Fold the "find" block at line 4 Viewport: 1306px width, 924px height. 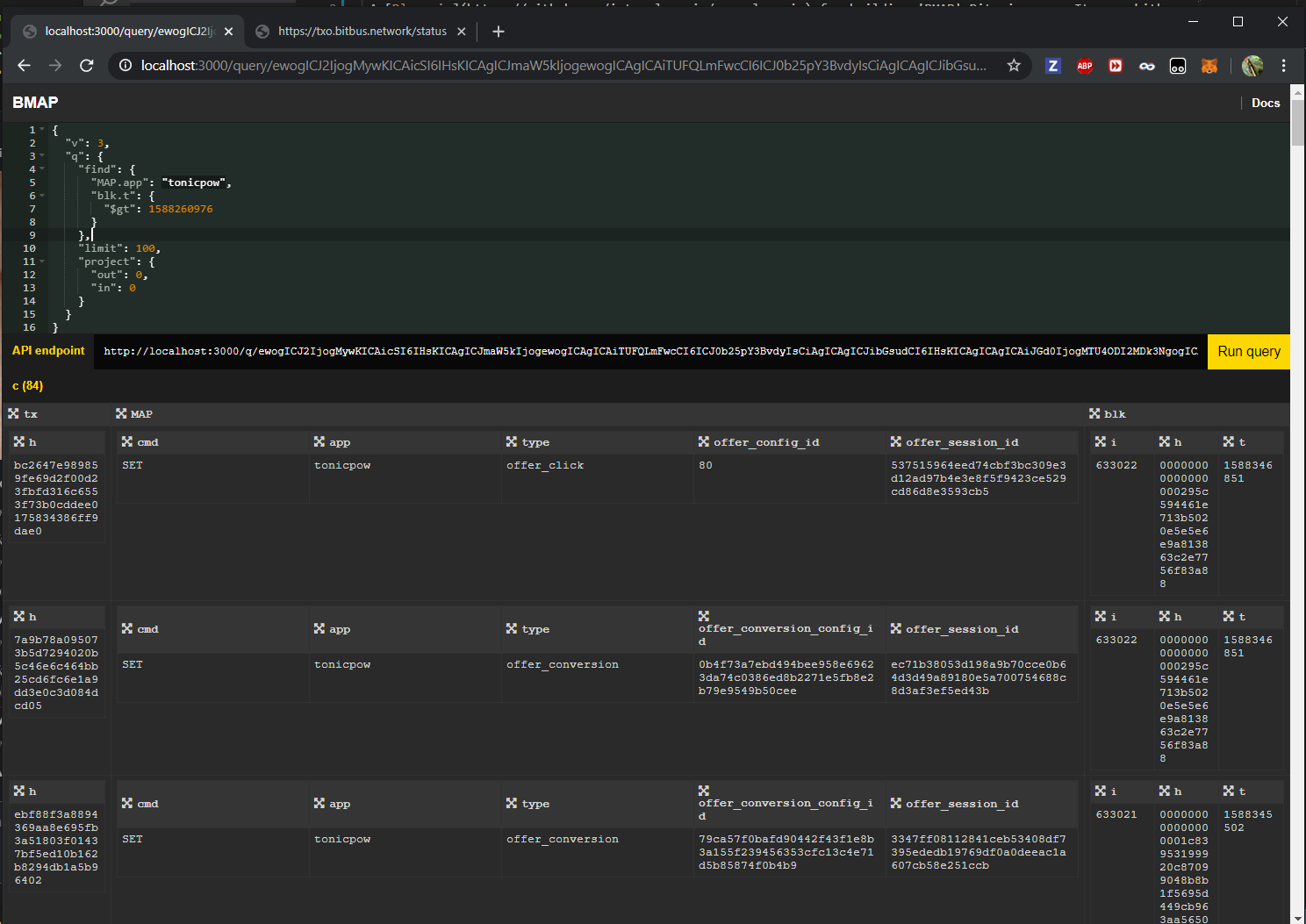point(42,169)
